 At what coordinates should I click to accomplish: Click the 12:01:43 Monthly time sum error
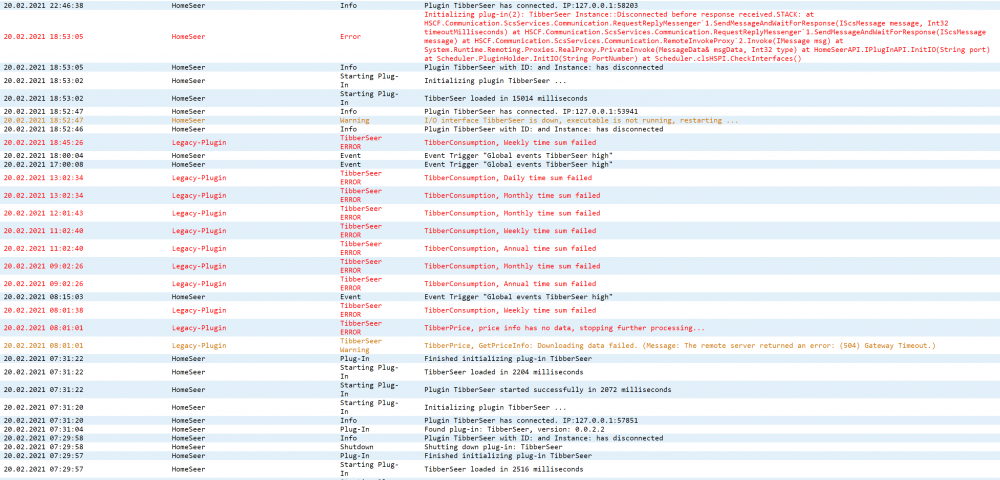pos(512,212)
